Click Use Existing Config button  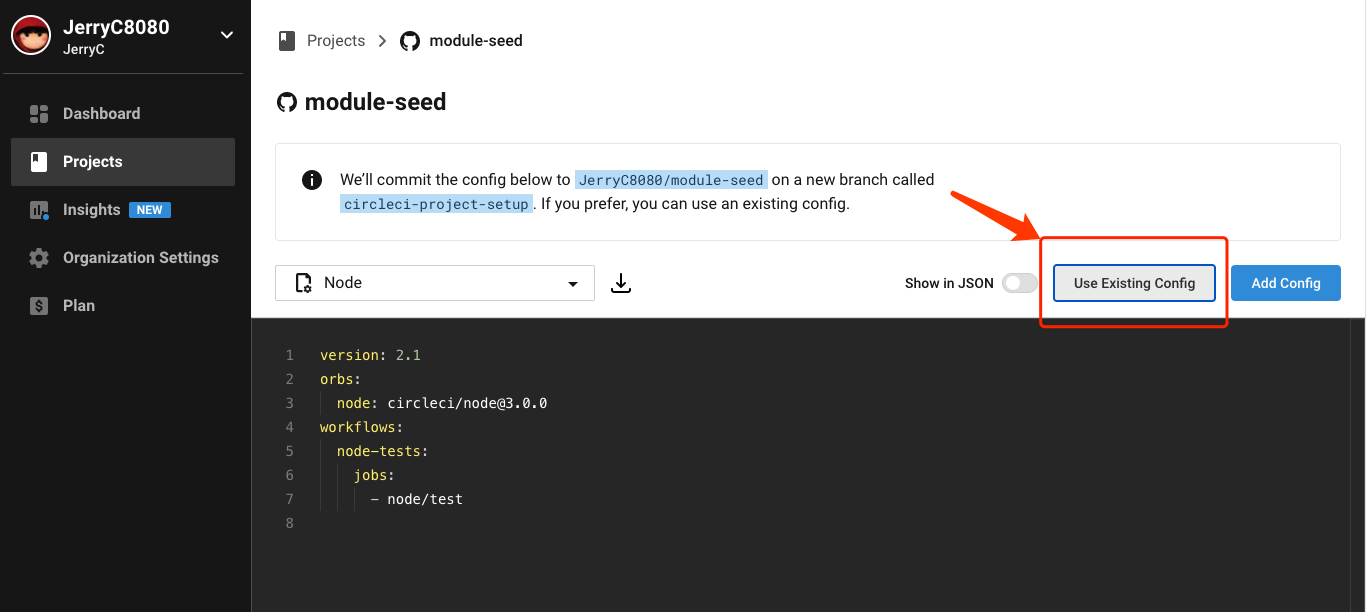[x=1134, y=283]
